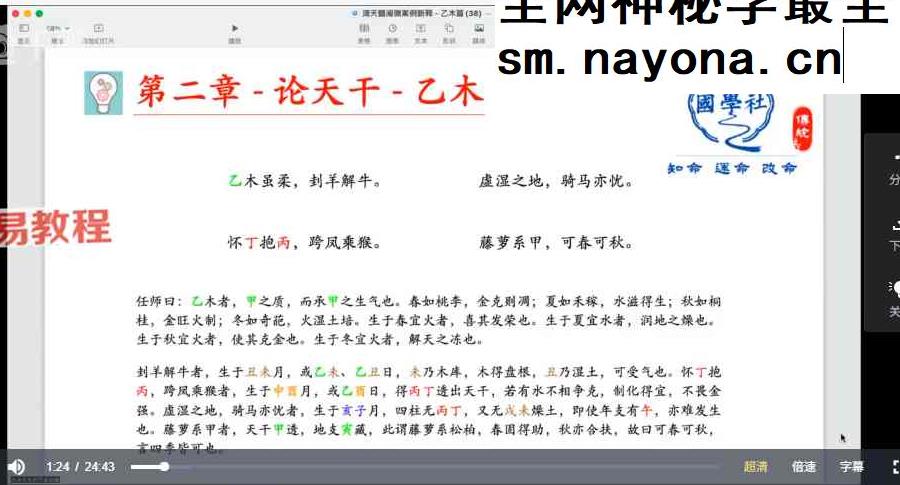Enter fullscreen via the corner icon
This screenshot has height=485, width=900.
coord(895,467)
